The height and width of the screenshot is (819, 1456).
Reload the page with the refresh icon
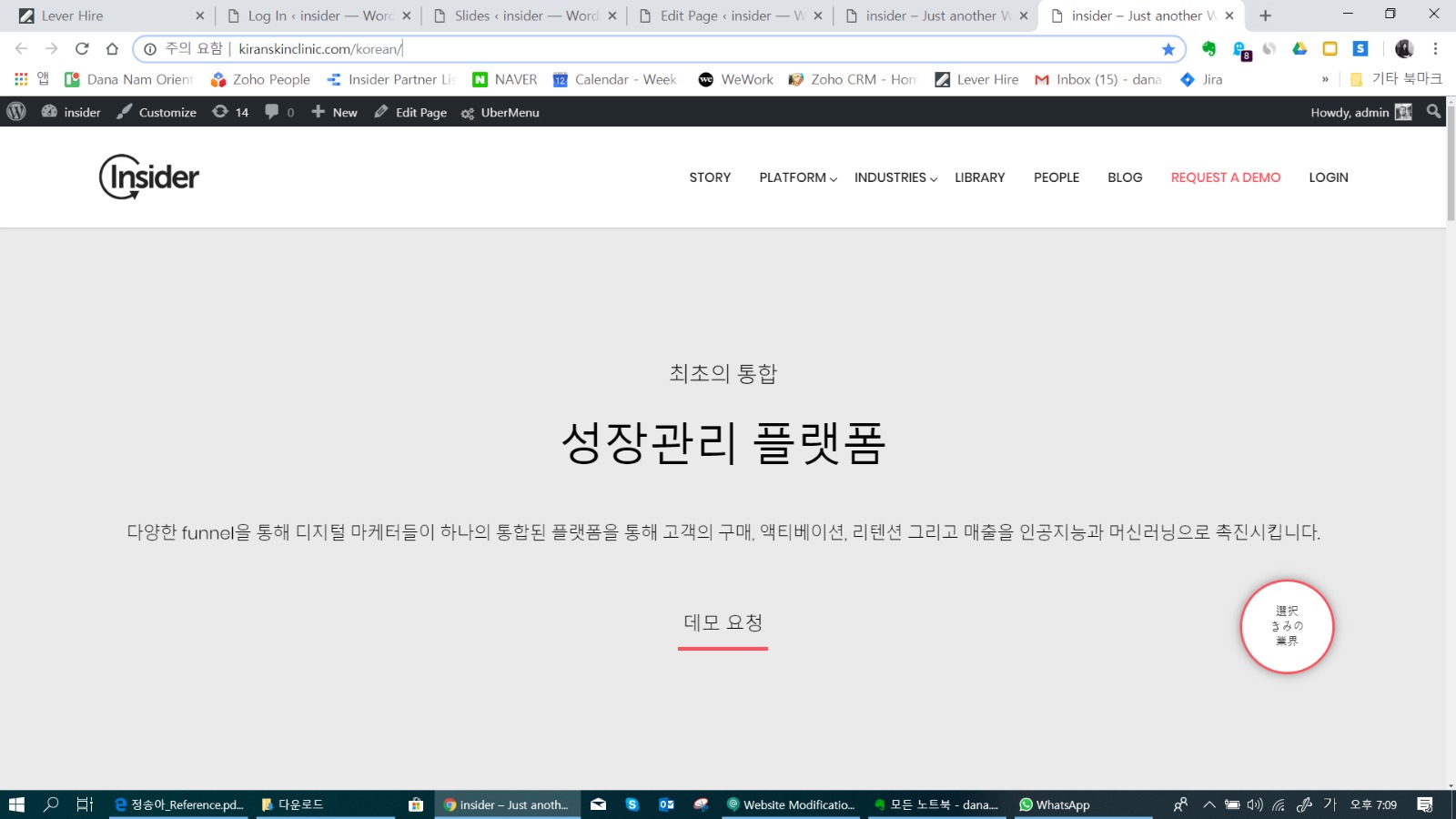82,49
